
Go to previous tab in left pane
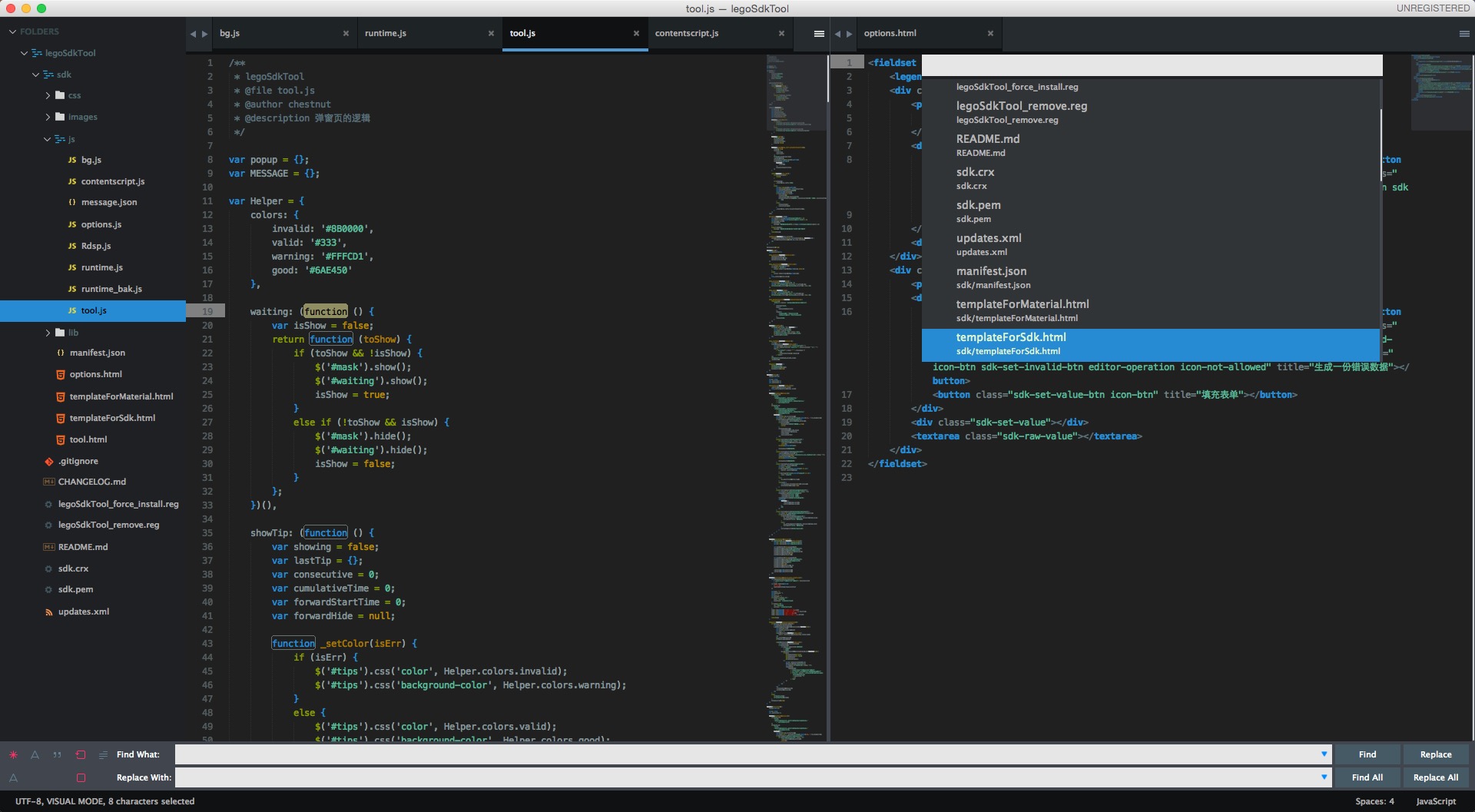coord(193,34)
